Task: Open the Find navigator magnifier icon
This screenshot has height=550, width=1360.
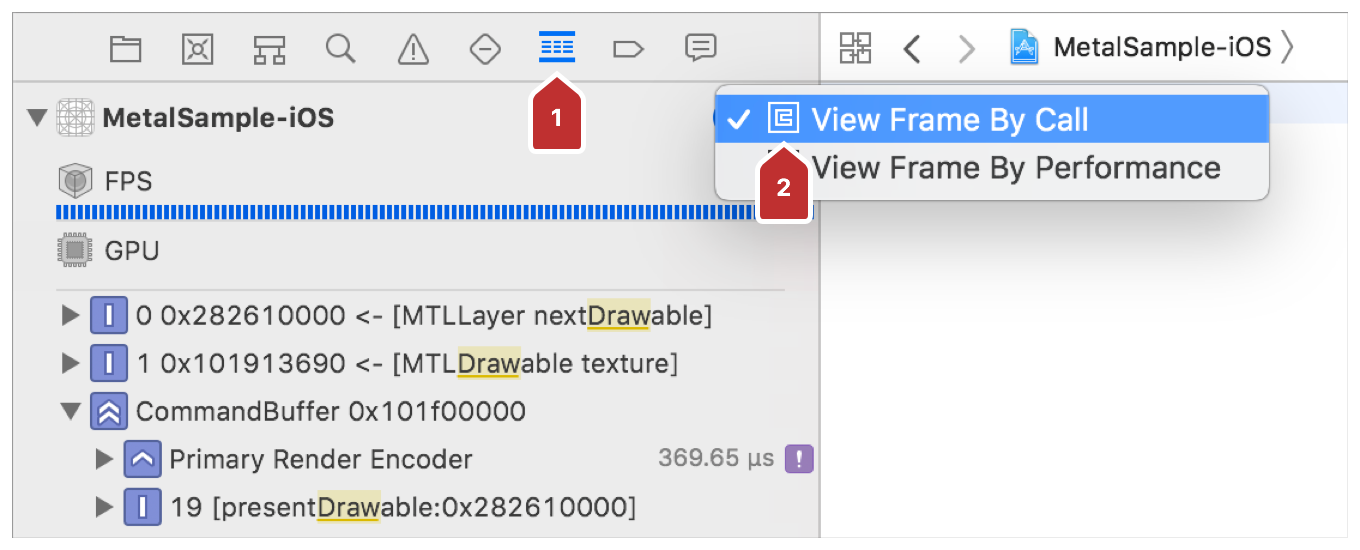Action: pos(341,48)
